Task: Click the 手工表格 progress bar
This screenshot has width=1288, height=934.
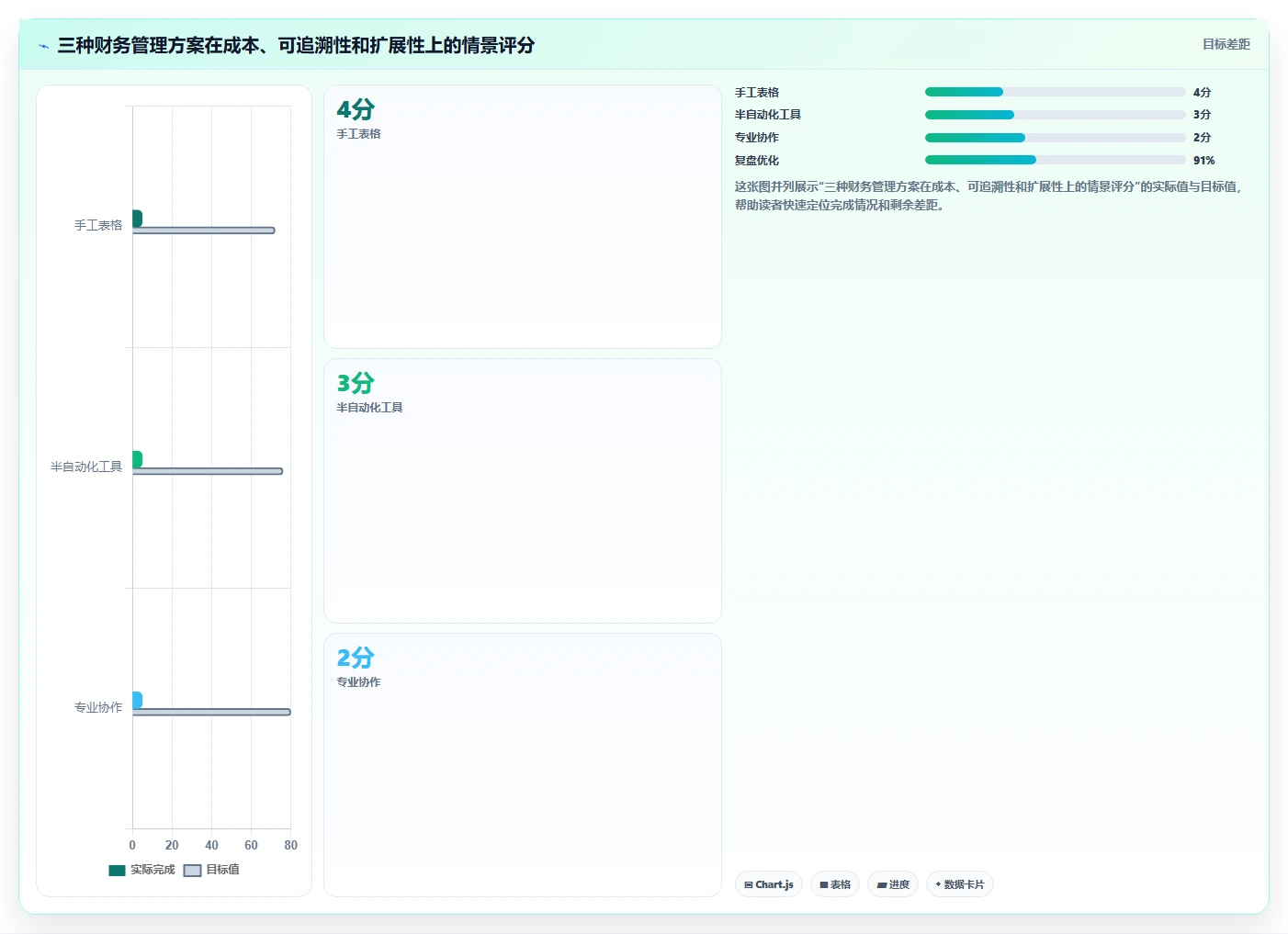Action: pyautogui.click(x=1055, y=92)
